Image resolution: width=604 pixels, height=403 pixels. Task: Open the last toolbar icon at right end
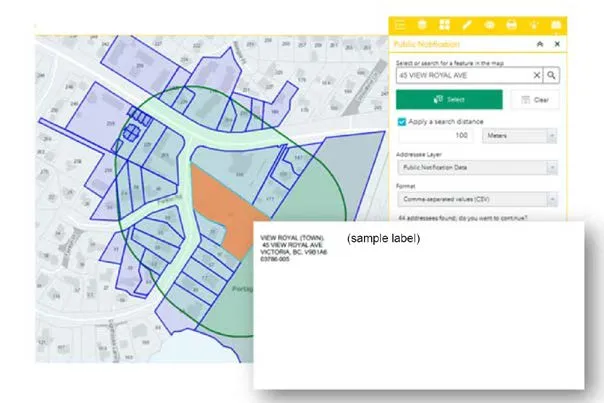[x=556, y=25]
